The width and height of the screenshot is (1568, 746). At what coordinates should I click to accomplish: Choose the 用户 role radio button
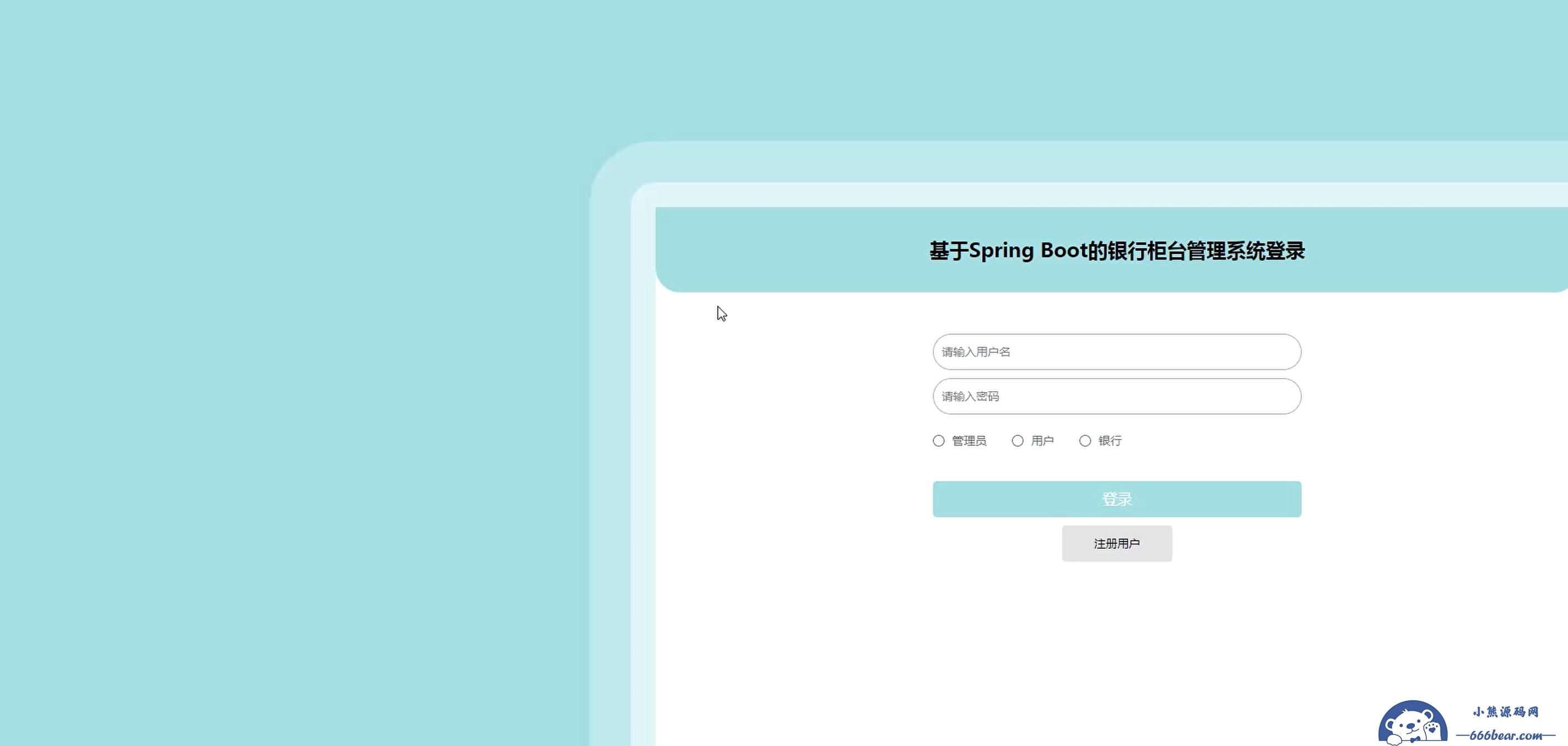pyautogui.click(x=1018, y=441)
